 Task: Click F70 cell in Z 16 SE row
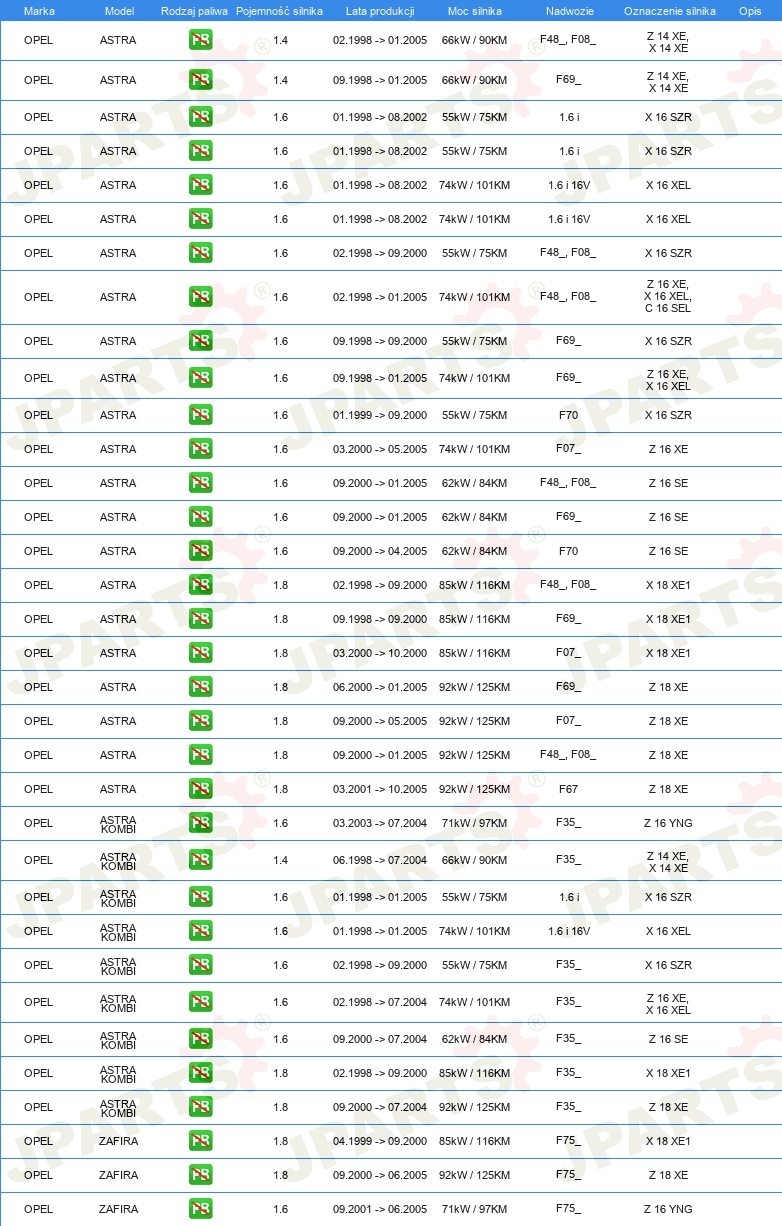568,551
